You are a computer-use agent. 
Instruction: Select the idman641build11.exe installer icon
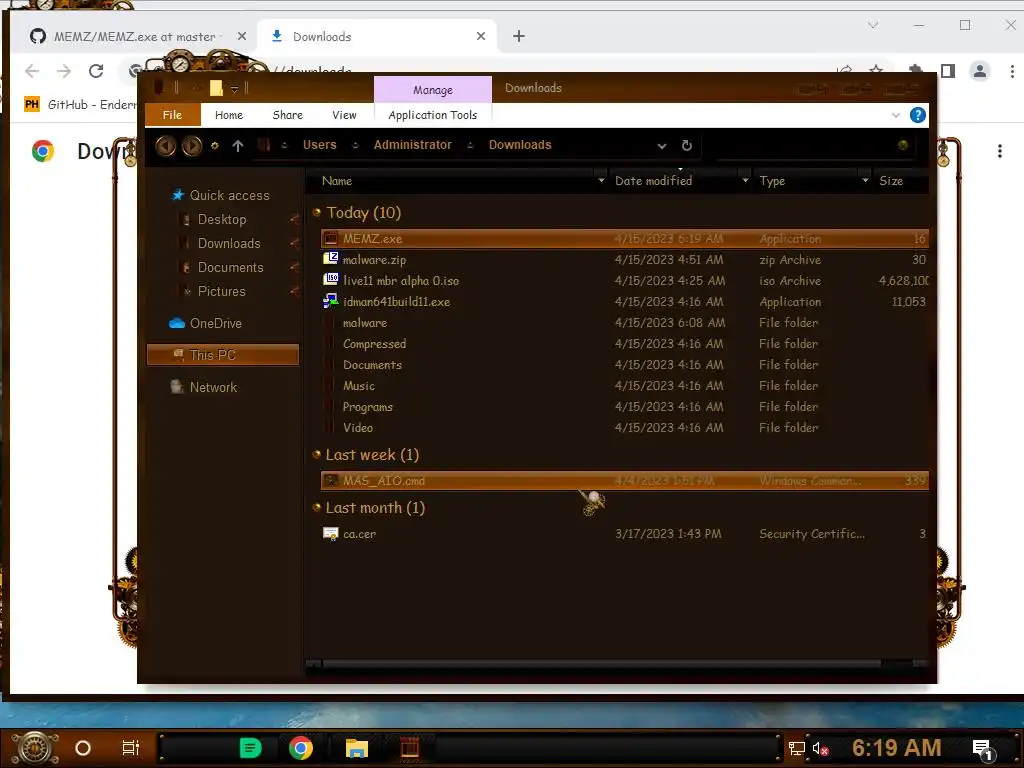click(x=331, y=300)
